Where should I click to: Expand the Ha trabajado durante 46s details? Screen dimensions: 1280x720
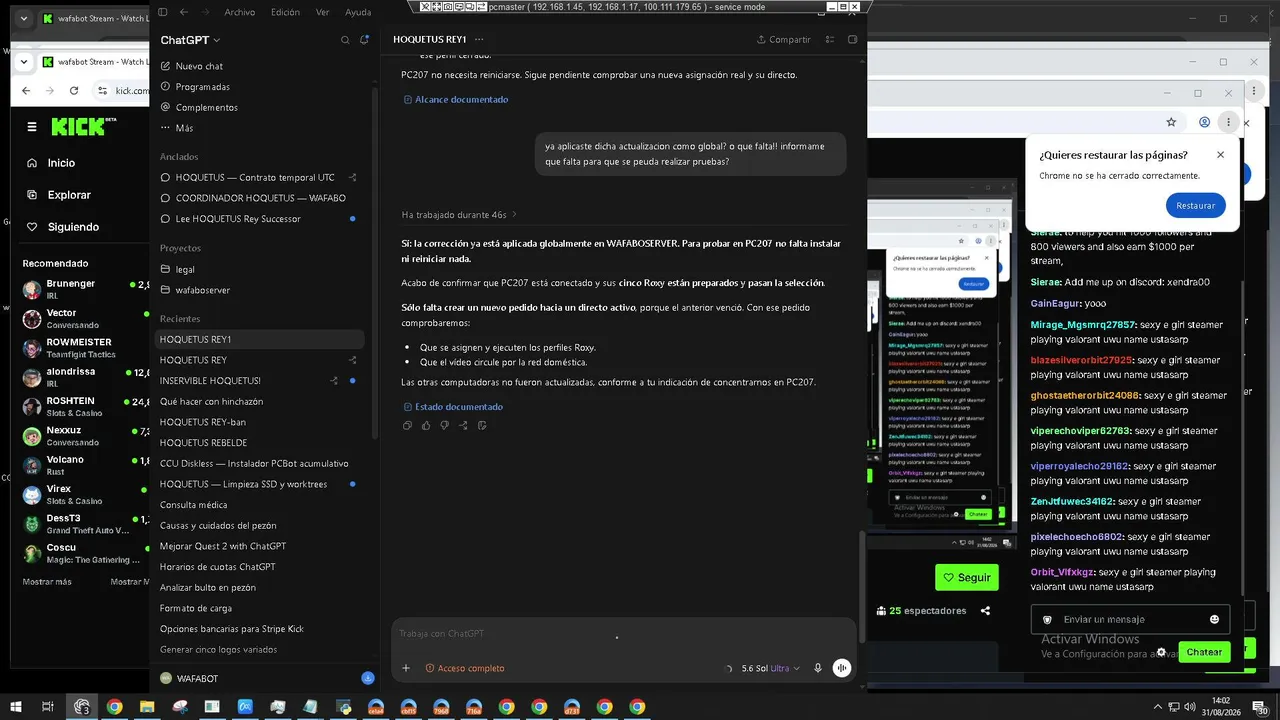pos(460,215)
